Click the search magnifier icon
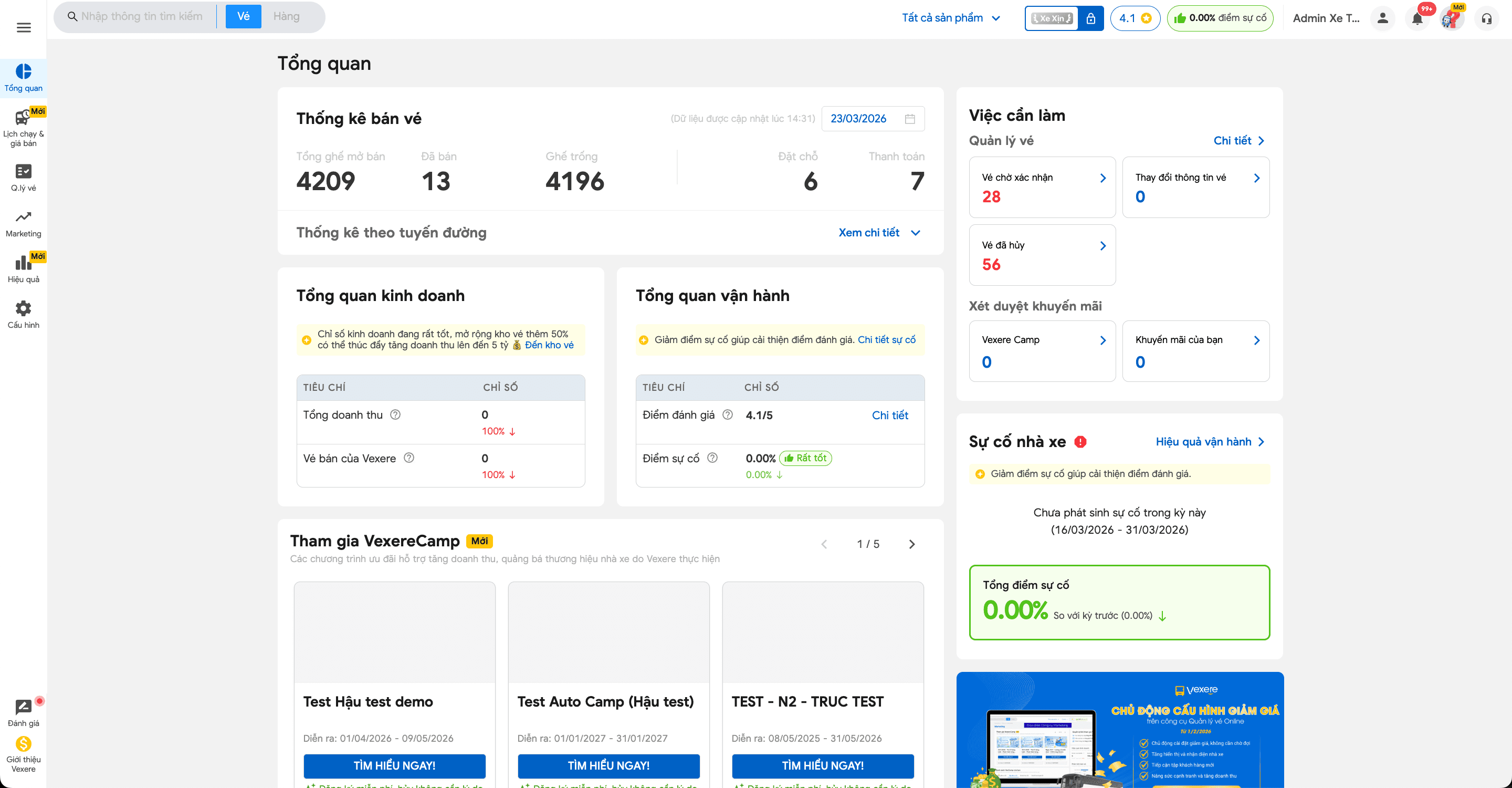The image size is (1512, 788). coord(72,16)
